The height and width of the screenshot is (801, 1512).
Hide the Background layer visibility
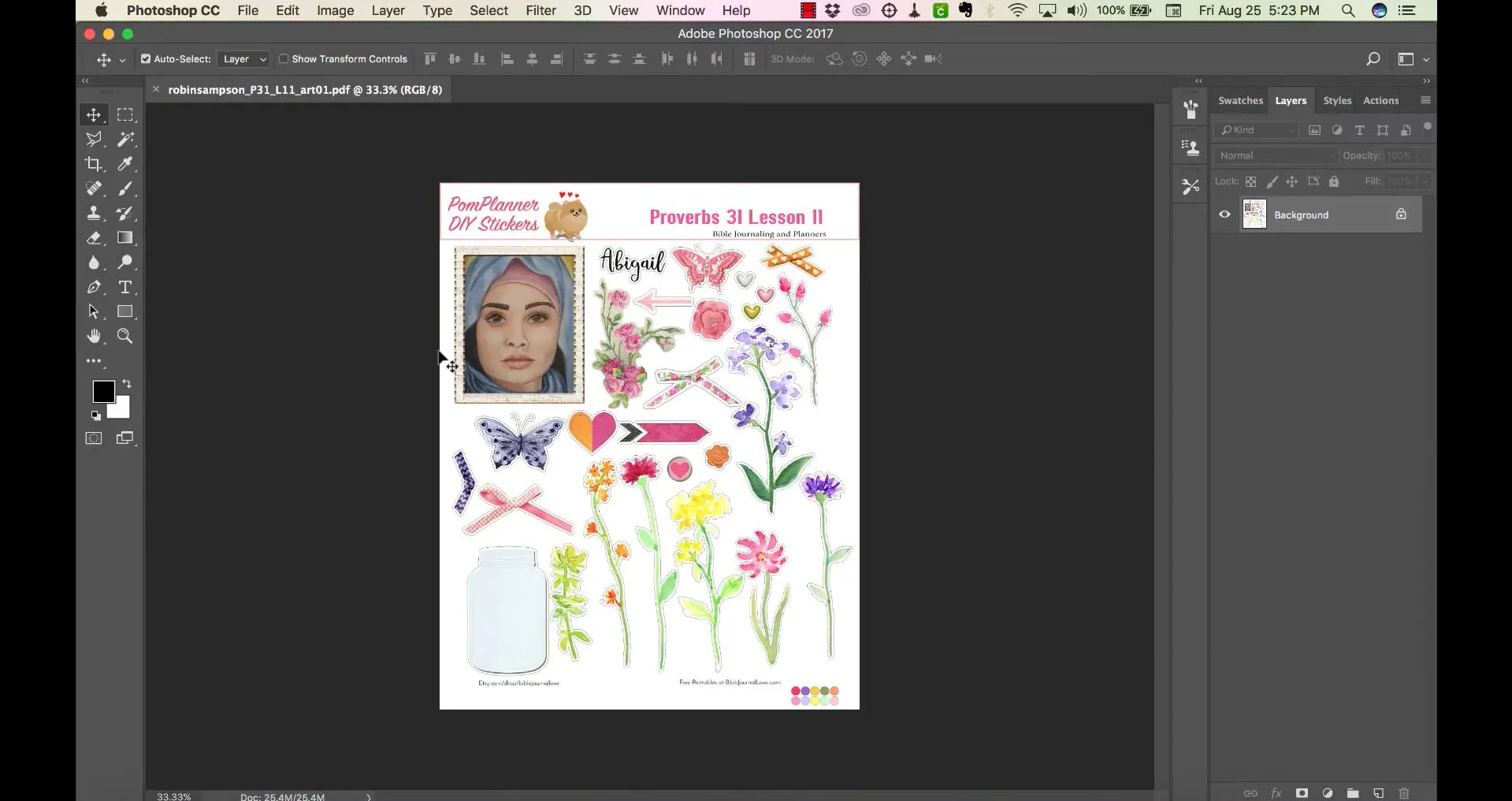coord(1223,214)
